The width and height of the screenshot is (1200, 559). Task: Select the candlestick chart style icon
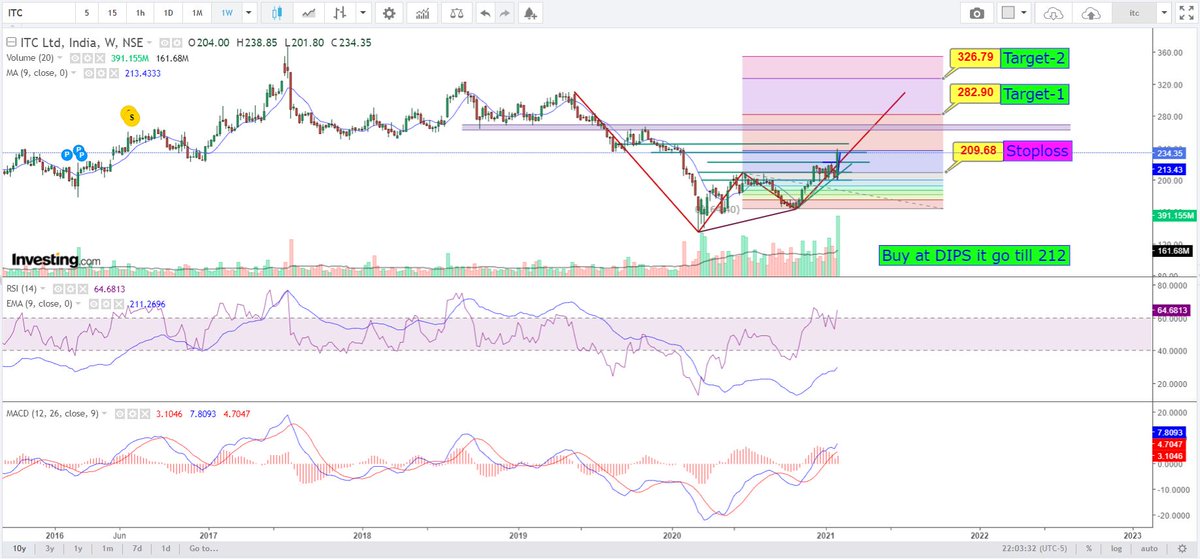click(278, 12)
